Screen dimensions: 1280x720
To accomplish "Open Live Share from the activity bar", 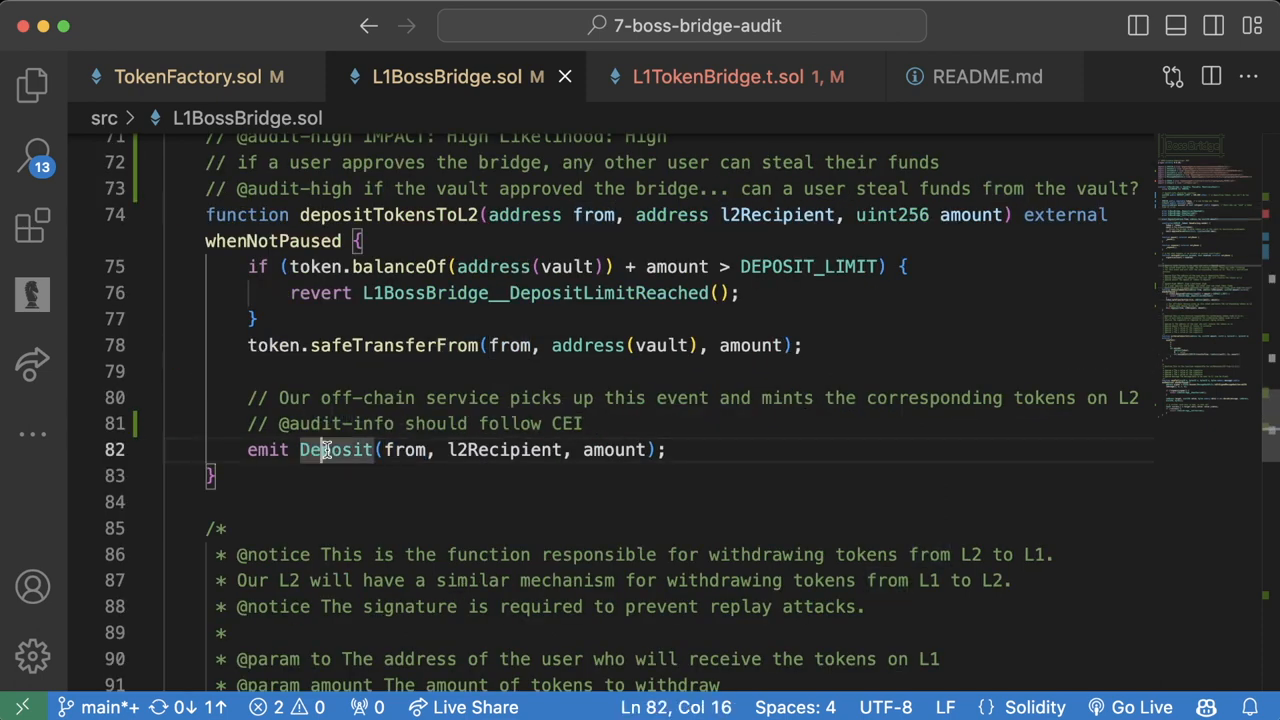I will 32,365.
